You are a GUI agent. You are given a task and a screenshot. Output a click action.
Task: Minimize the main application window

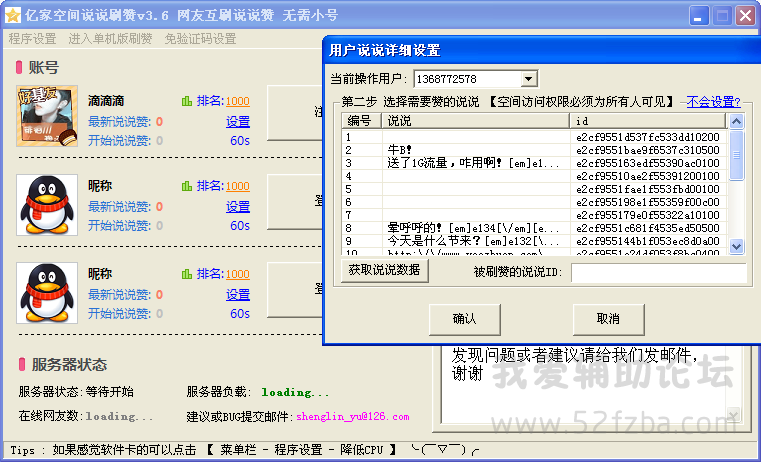coord(699,16)
